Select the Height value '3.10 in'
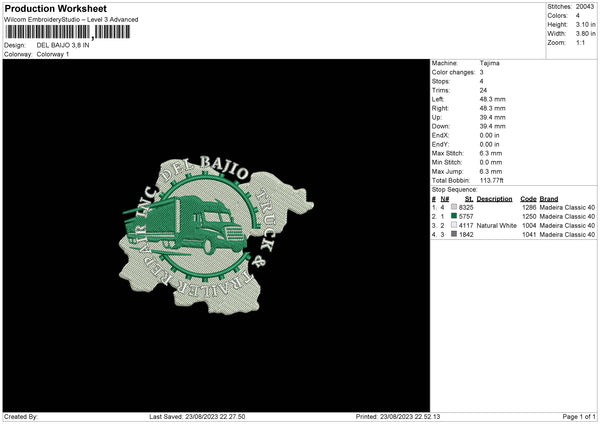The width and height of the screenshot is (600, 424). (585, 24)
